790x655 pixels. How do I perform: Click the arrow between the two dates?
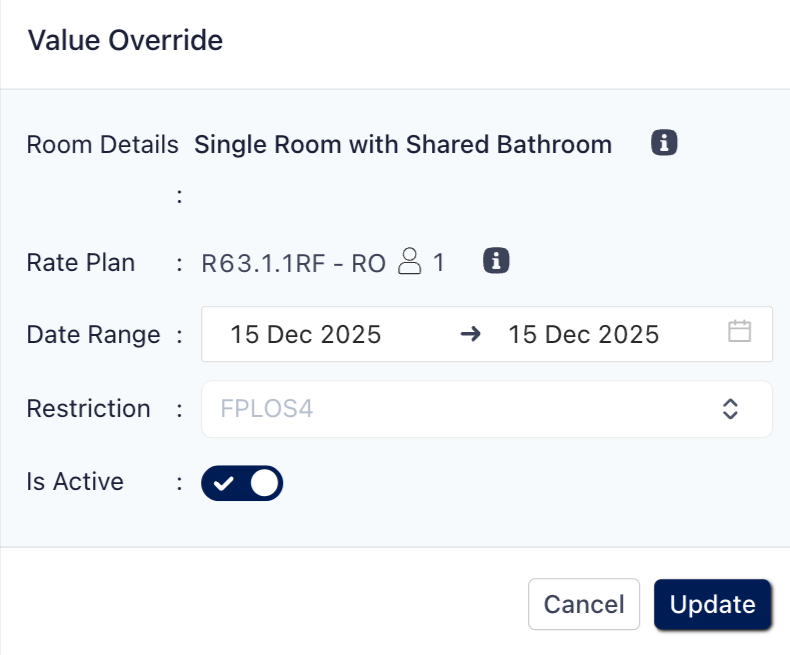(x=470, y=334)
